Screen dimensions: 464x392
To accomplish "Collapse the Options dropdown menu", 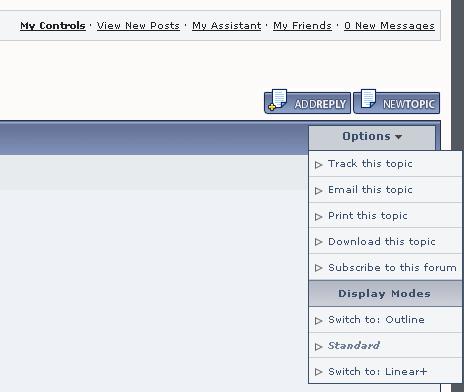I will [x=372, y=137].
